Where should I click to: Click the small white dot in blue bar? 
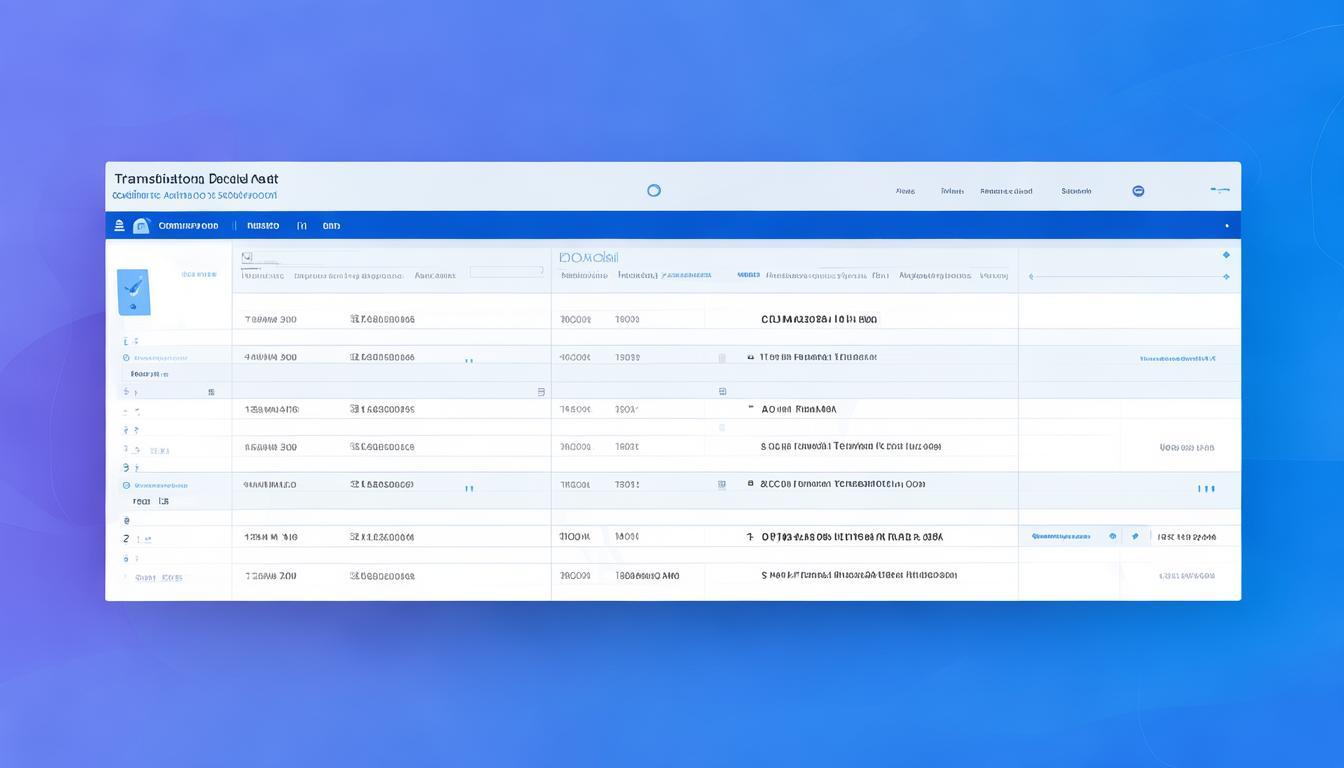pyautogui.click(x=1227, y=226)
